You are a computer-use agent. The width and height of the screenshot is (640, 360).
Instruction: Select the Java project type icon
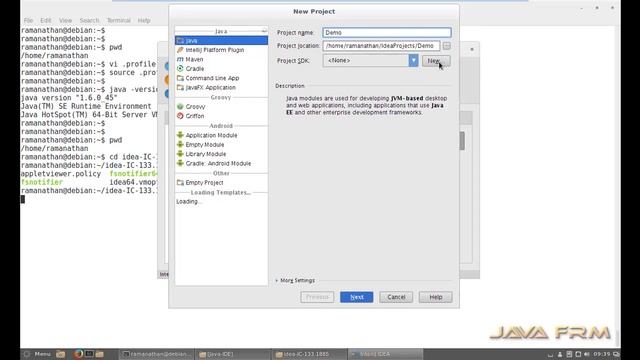[x=180, y=40]
